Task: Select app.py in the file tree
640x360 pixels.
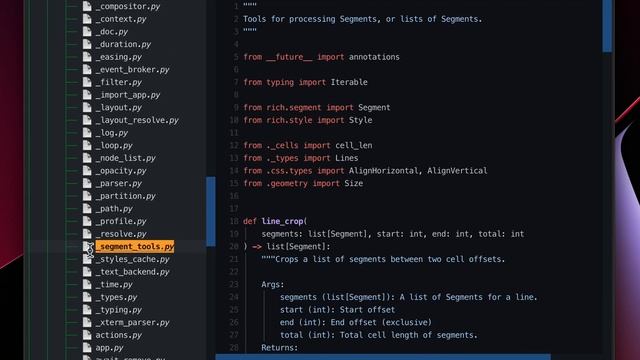Action: (109, 348)
